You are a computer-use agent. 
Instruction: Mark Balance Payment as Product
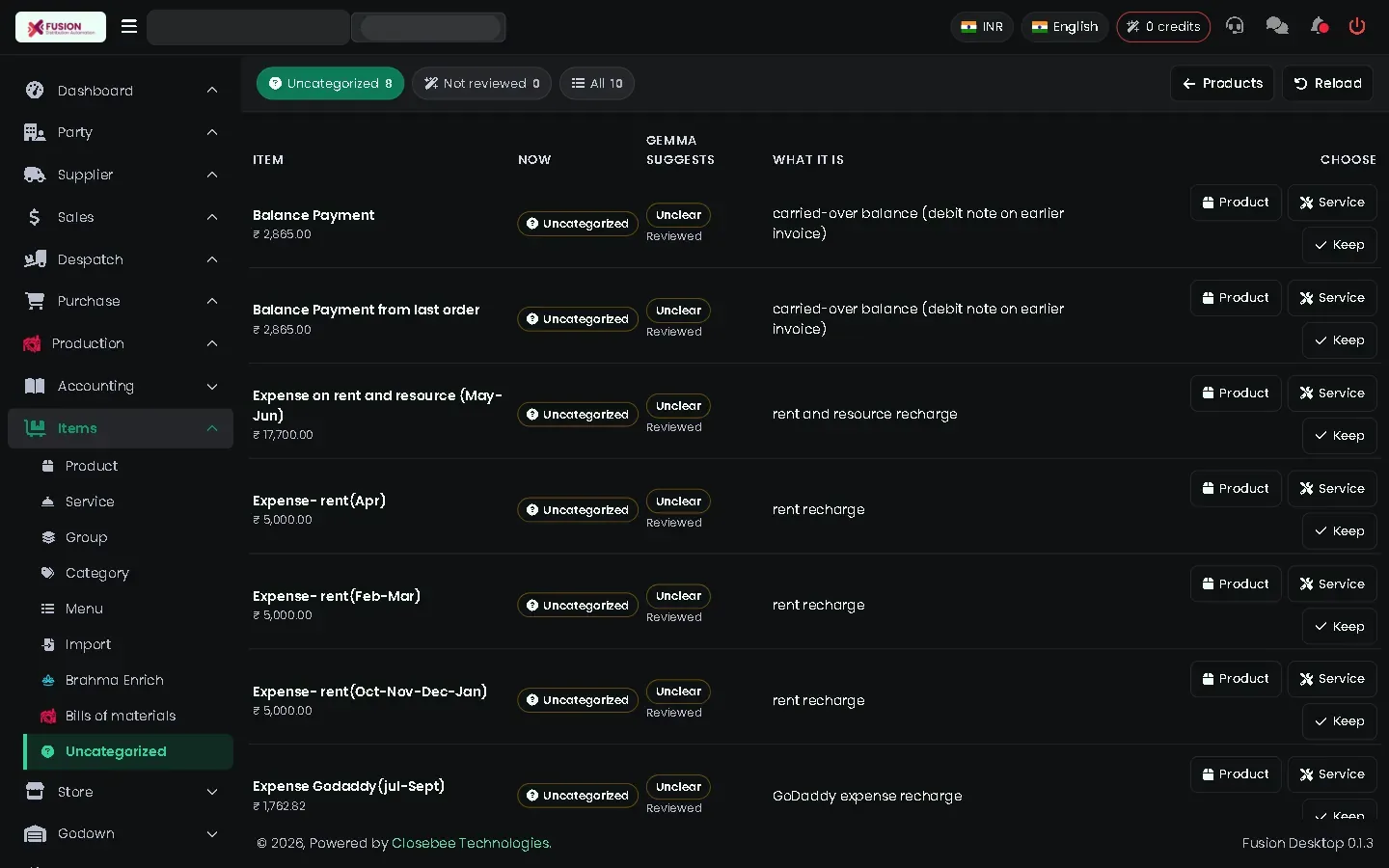[x=1236, y=203]
